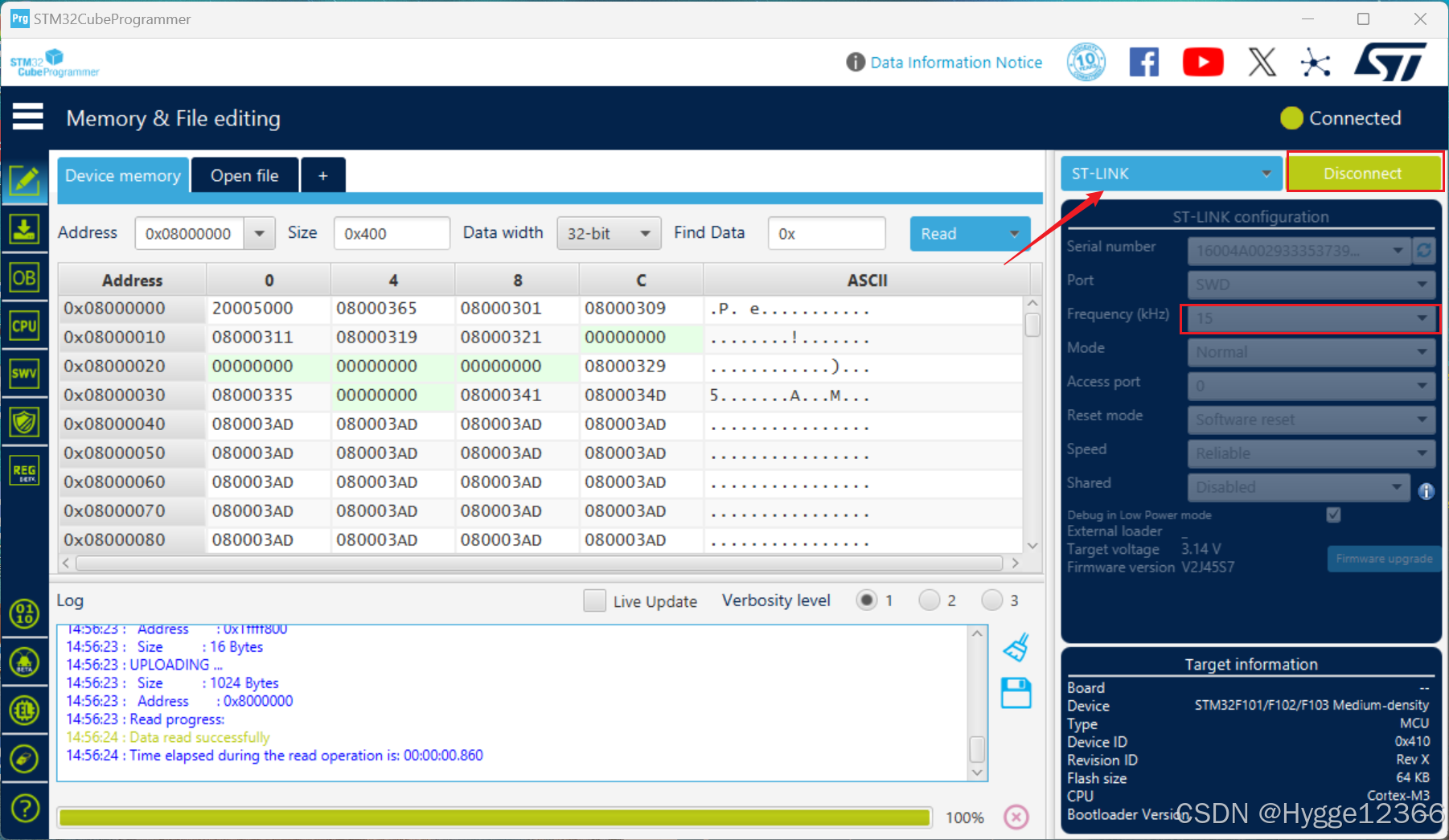Open the 10-year anniversary badge
This screenshot has height=840, width=1449.
pos(1086,62)
